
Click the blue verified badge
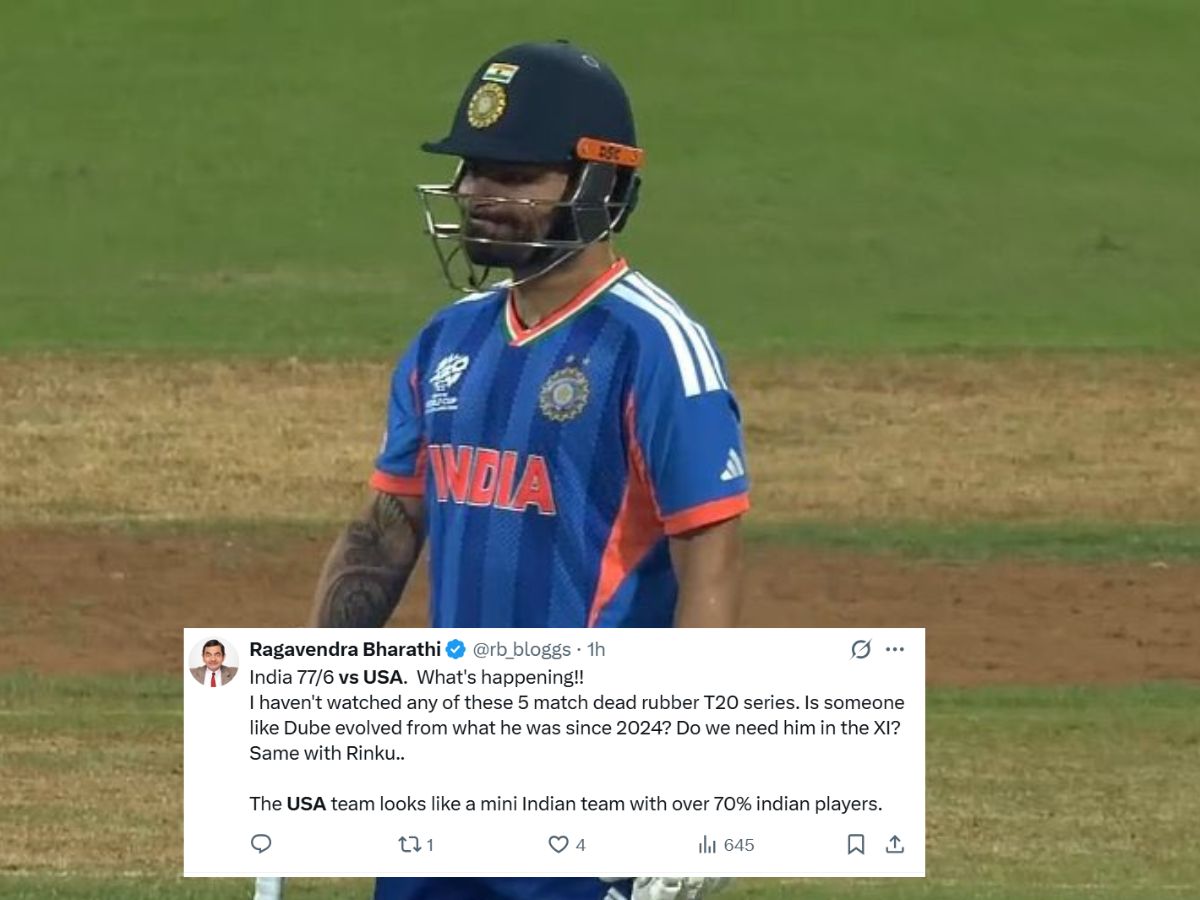(x=456, y=649)
